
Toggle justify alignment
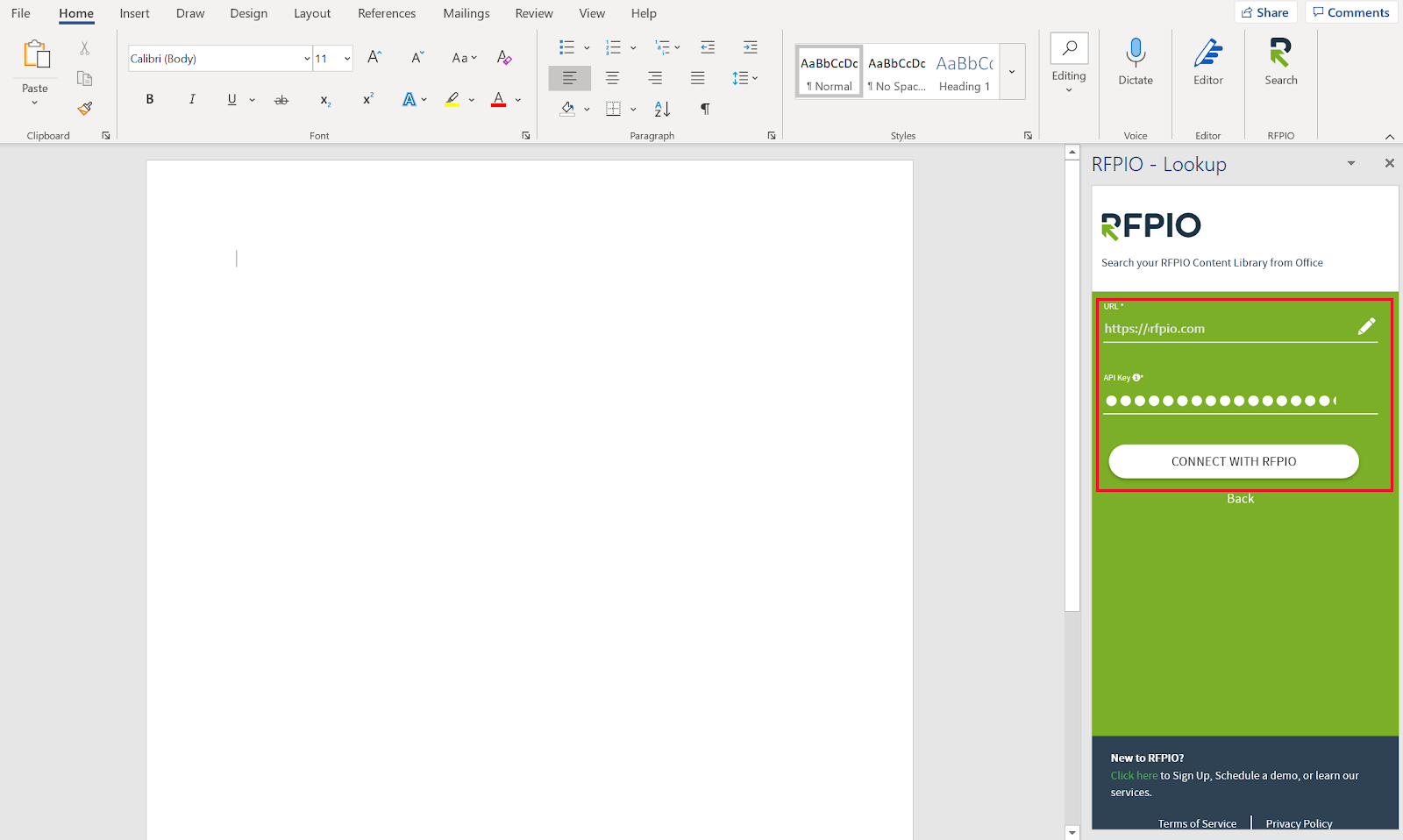tap(697, 78)
